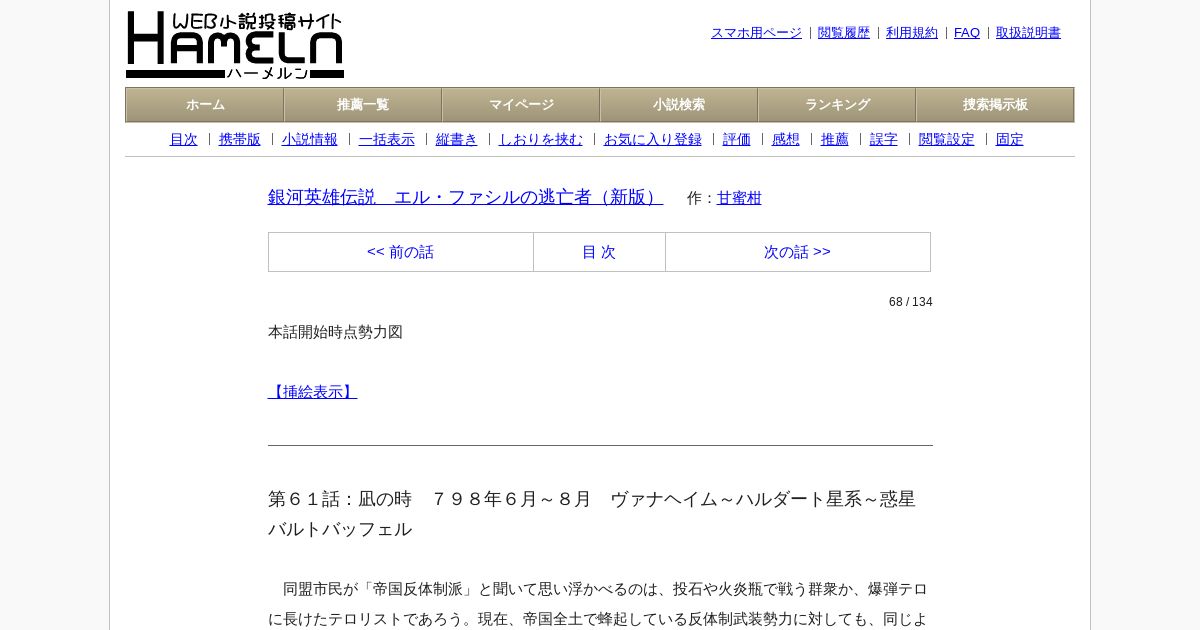Click the 68 / 134 page counter
Screen dimensions: 1200x630
tap(911, 302)
